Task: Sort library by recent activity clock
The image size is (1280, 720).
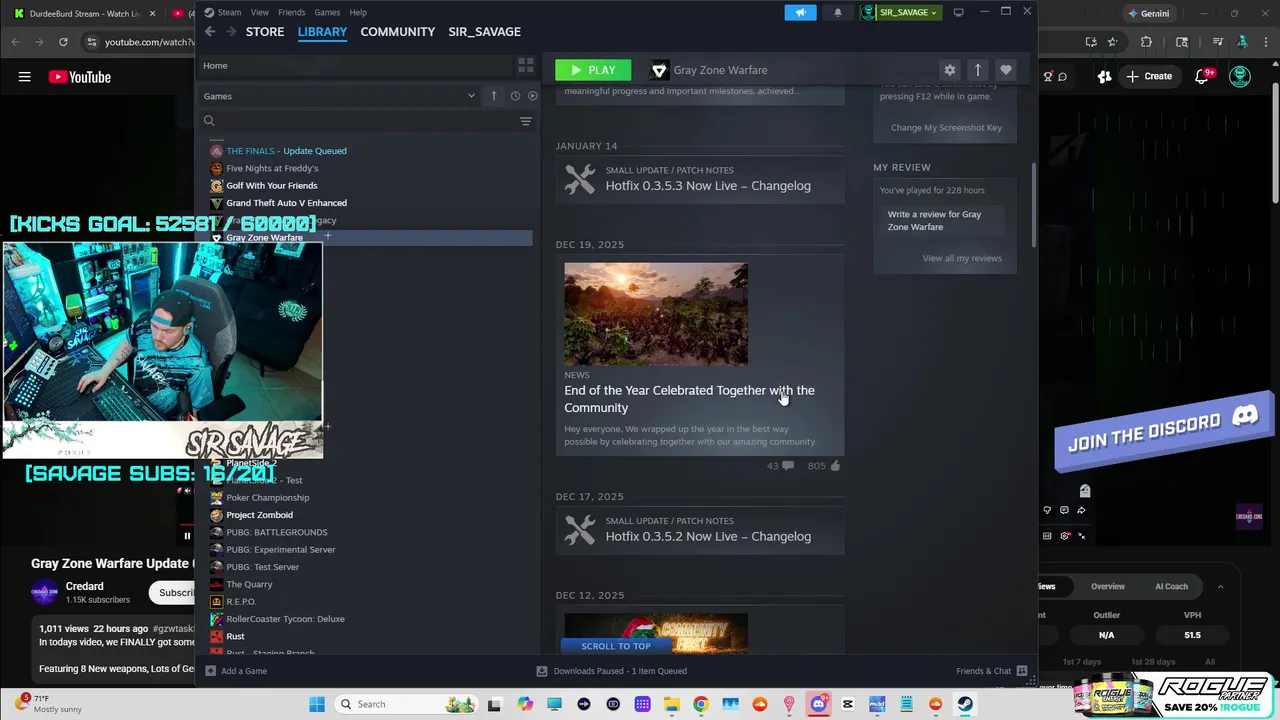Action: click(515, 96)
